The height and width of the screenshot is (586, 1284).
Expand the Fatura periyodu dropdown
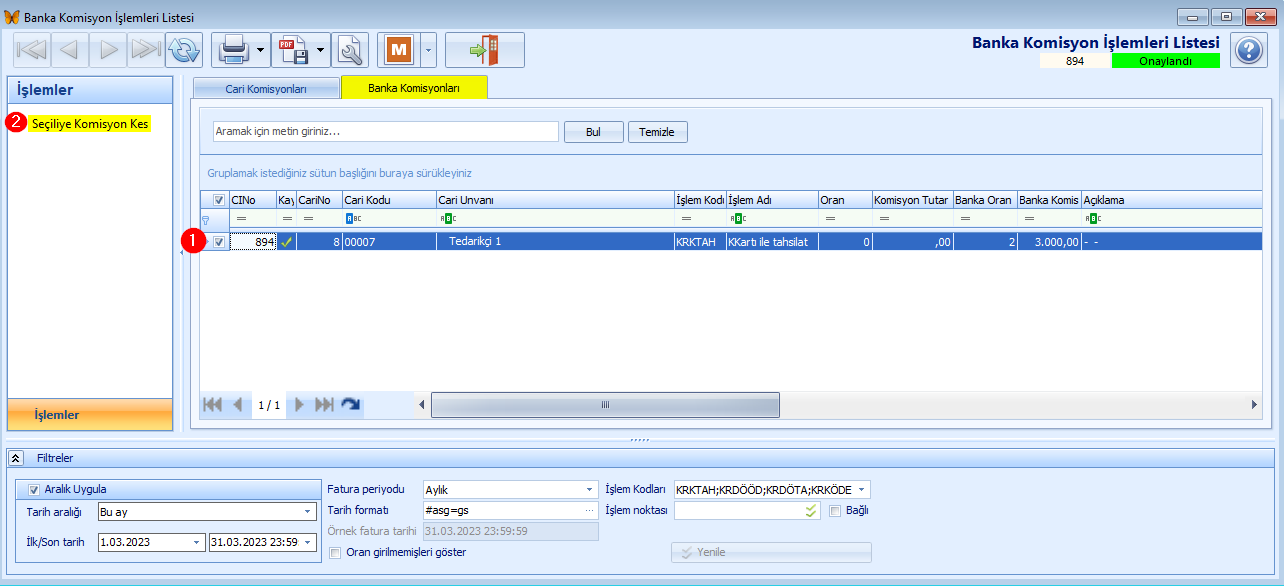pos(590,490)
